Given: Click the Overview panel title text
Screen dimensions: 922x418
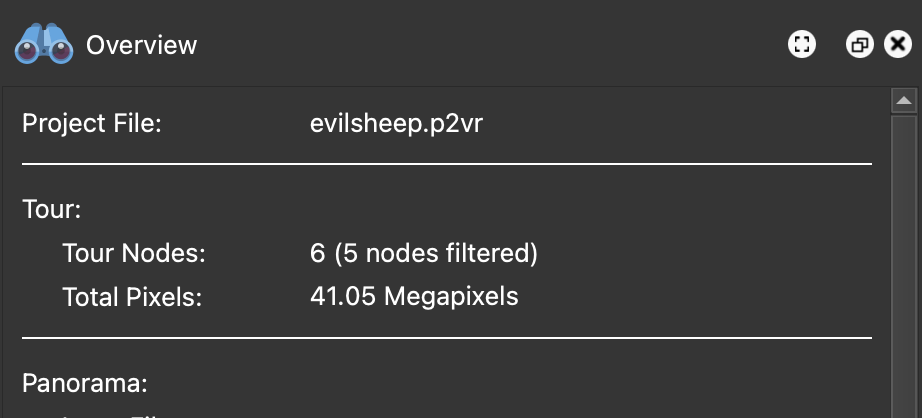Looking at the screenshot, I should (141, 45).
